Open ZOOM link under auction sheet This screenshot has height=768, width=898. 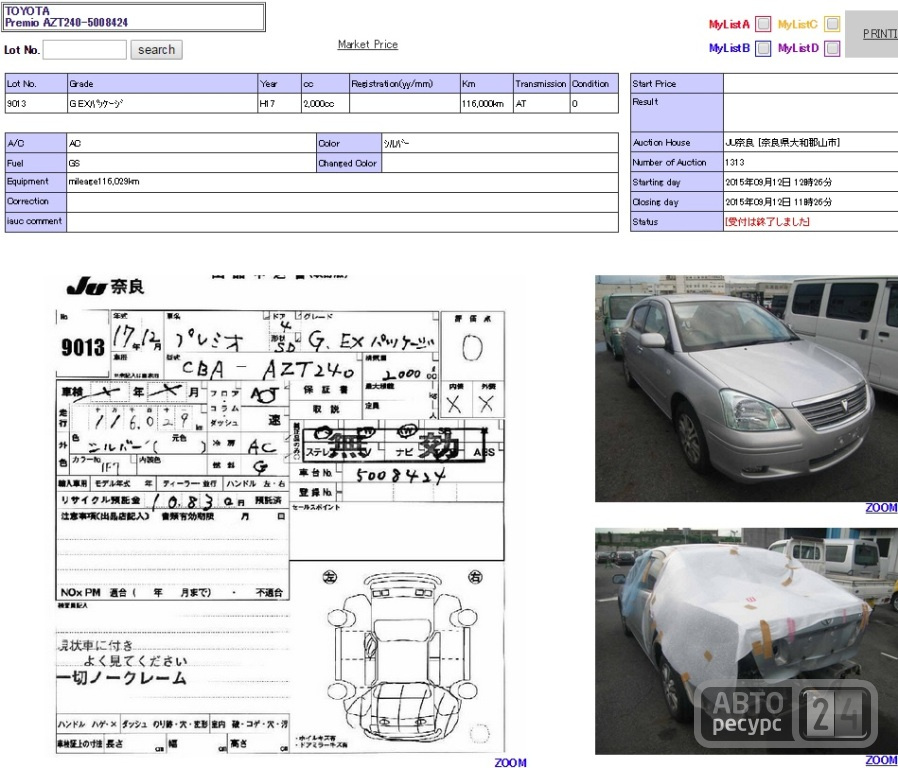[x=510, y=762]
